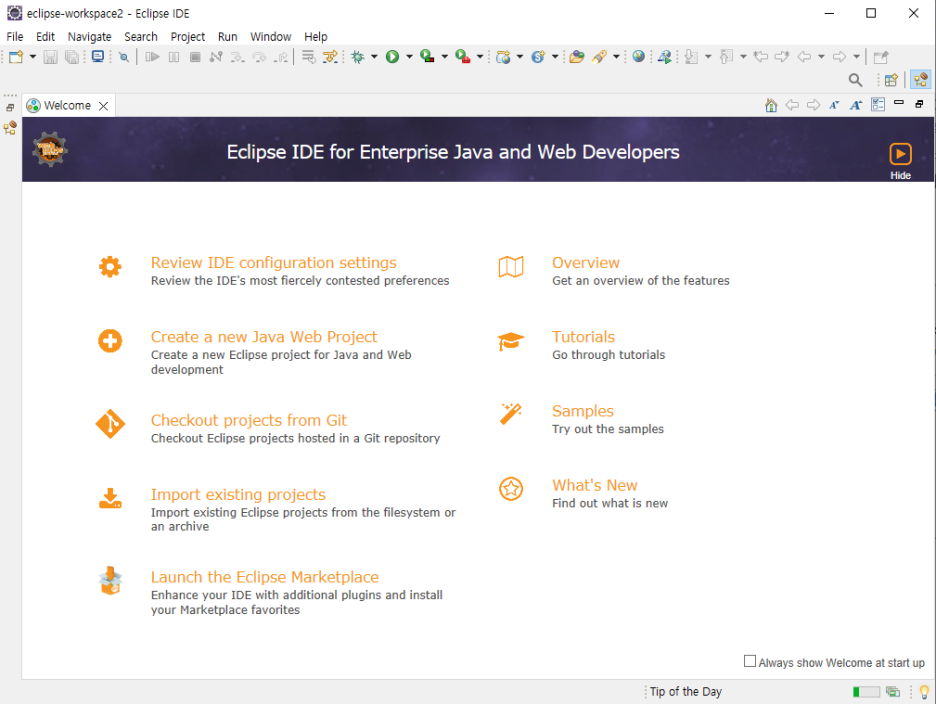The height and width of the screenshot is (704, 936).
Task: Click the Open Perspective icon
Action: [x=891, y=80]
